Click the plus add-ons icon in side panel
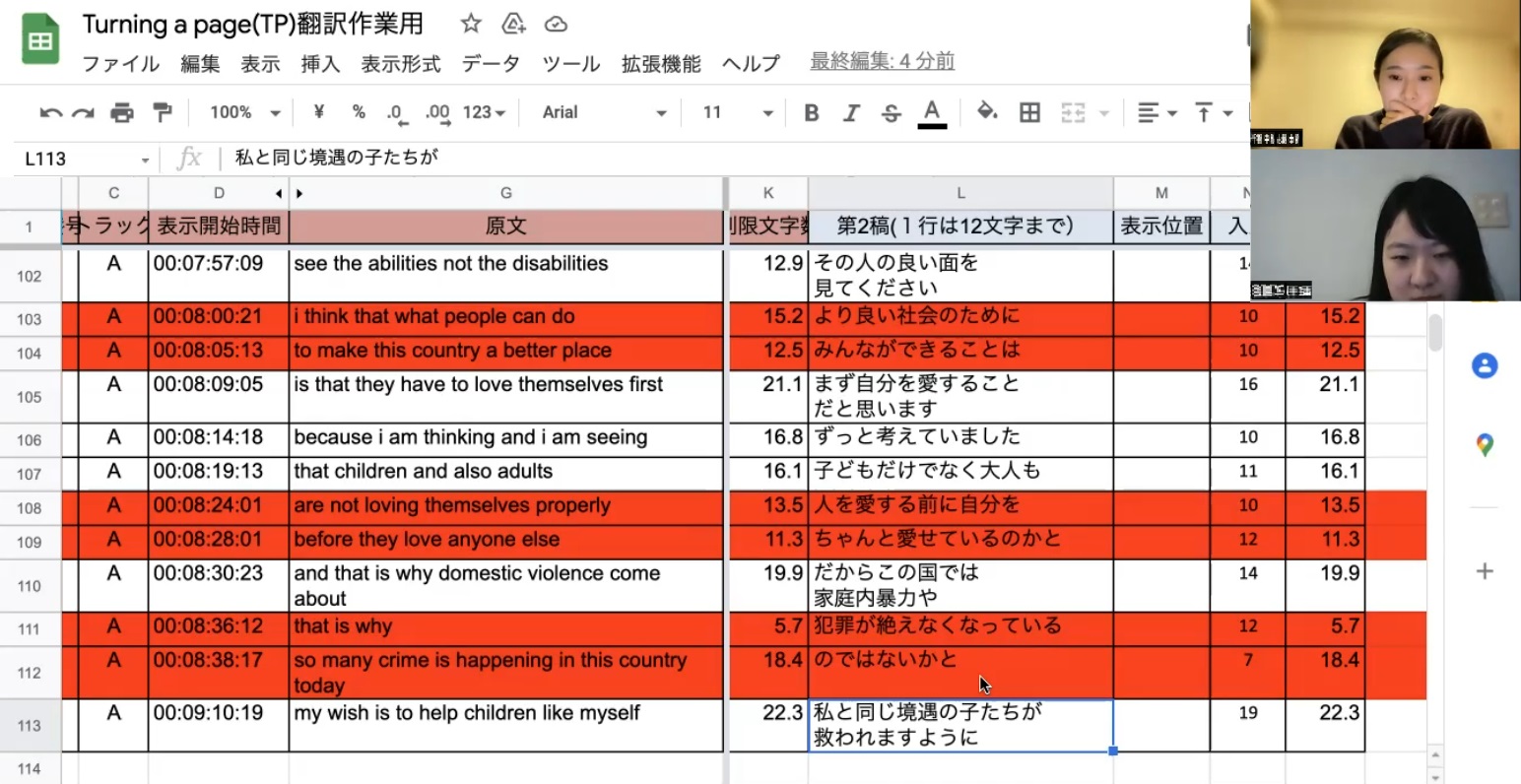 (1485, 571)
